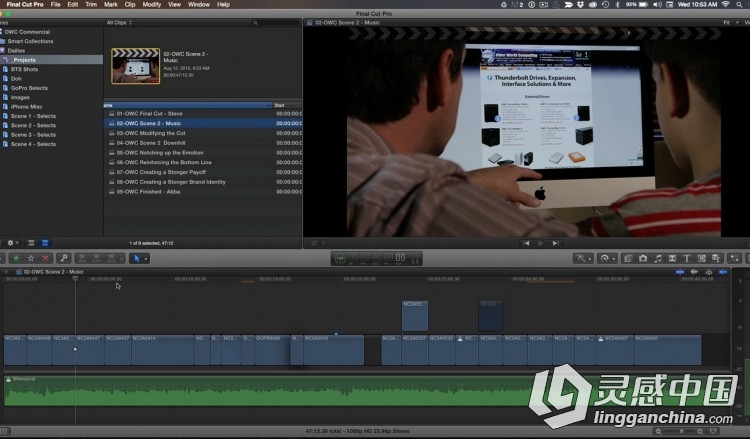Open the Themes browser
This screenshot has height=439, width=750.
coord(716,258)
